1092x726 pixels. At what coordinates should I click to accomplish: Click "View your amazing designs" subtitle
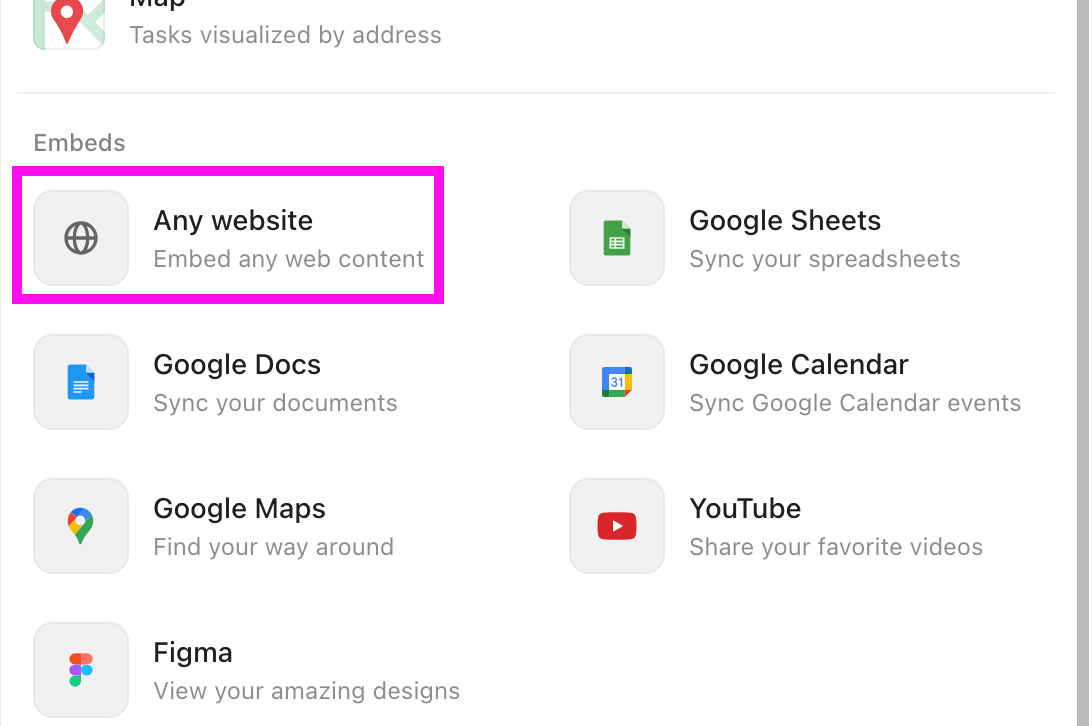pos(307,691)
